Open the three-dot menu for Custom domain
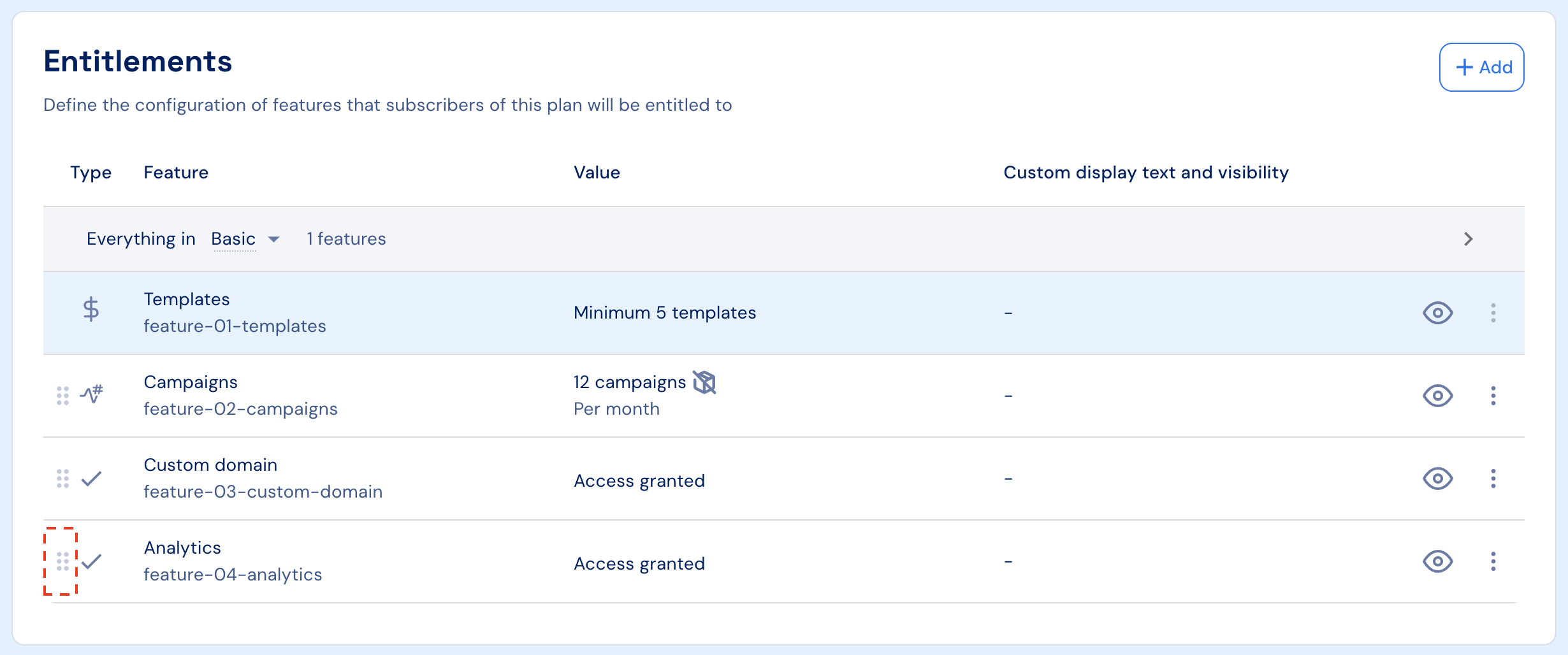The image size is (1568, 655). click(x=1493, y=479)
